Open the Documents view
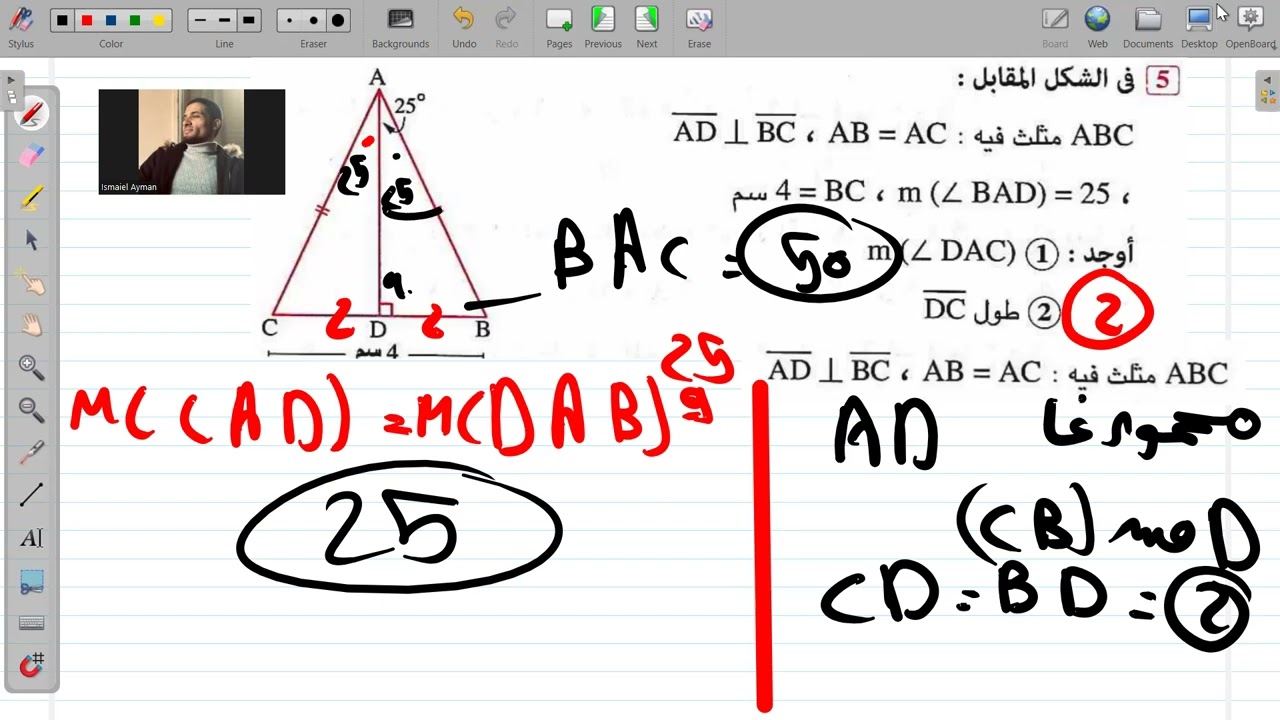 click(1148, 27)
